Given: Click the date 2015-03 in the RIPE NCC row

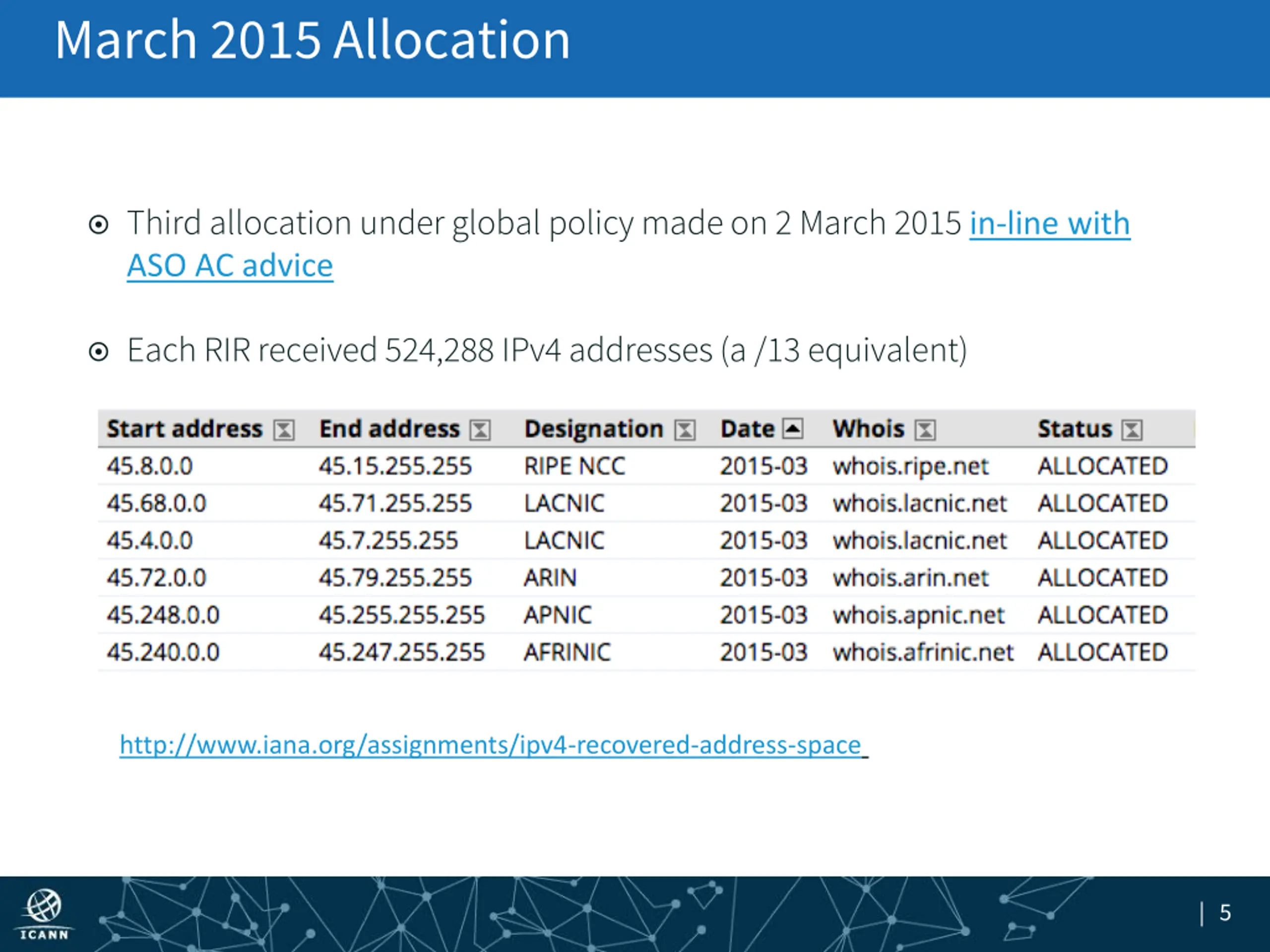Looking at the screenshot, I should [764, 466].
